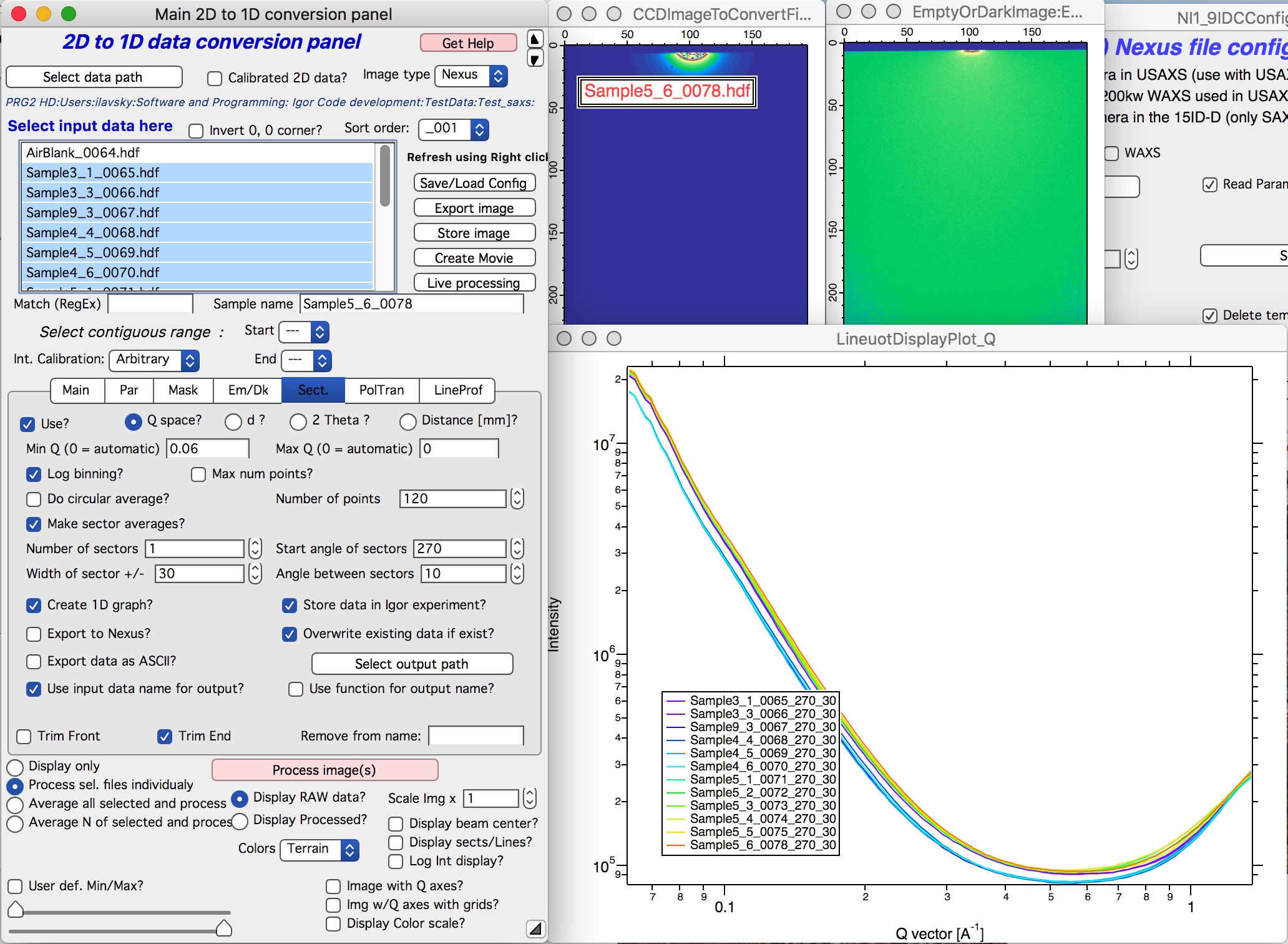Click the upper image scale slider handle
Viewport: 1288px width, 944px height.
click(16, 910)
